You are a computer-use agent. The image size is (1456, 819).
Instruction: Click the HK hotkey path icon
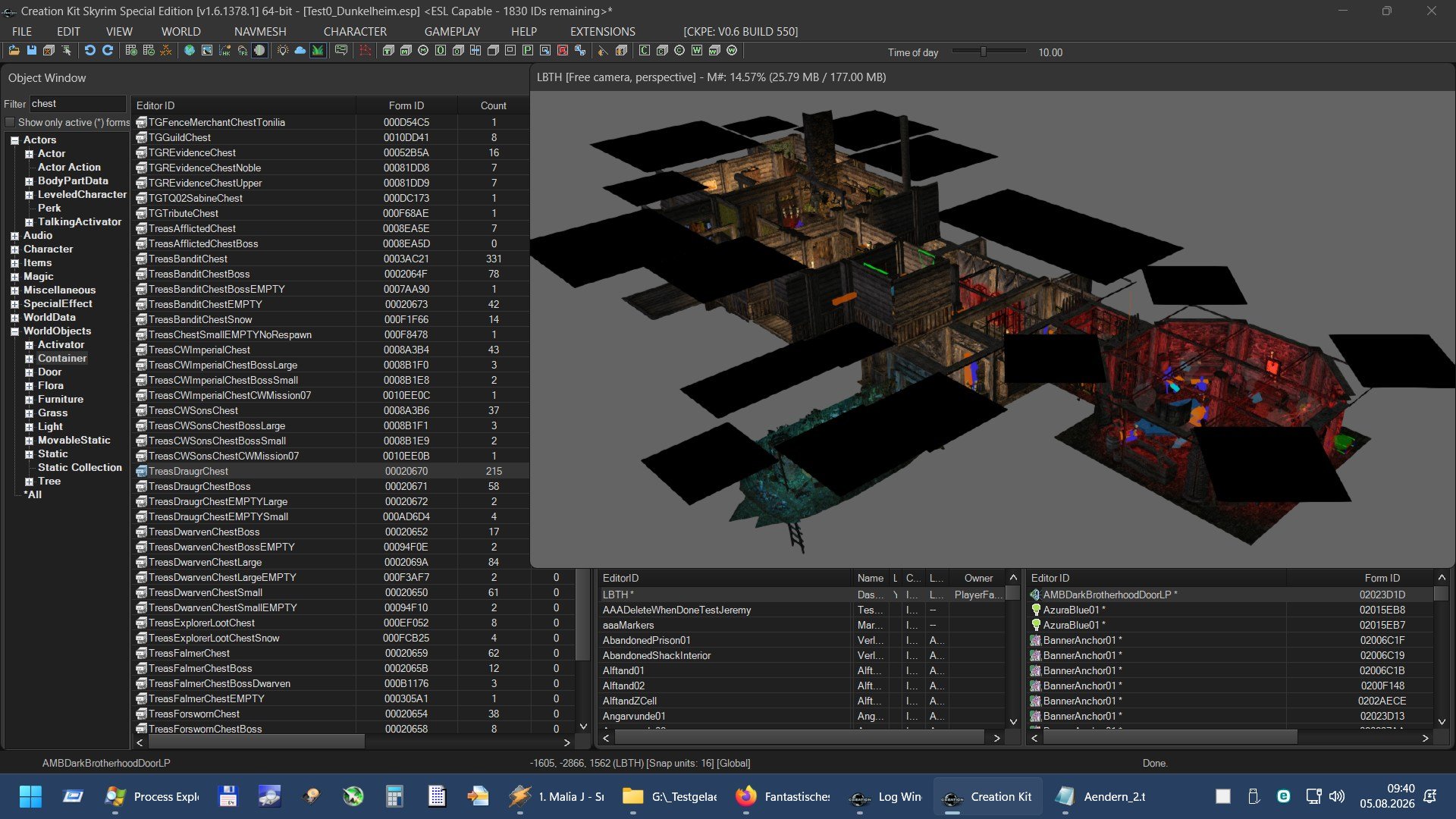click(x=224, y=51)
